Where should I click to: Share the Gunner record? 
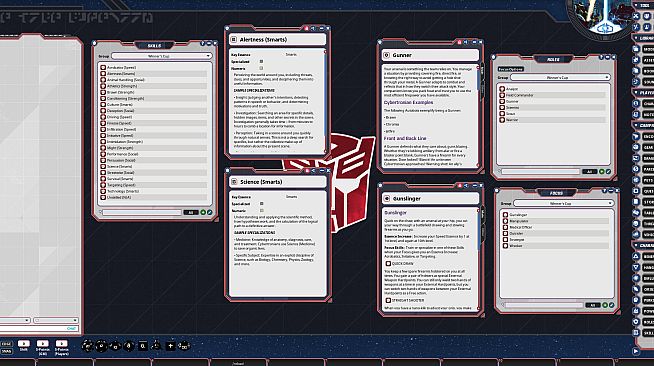coord(466,43)
